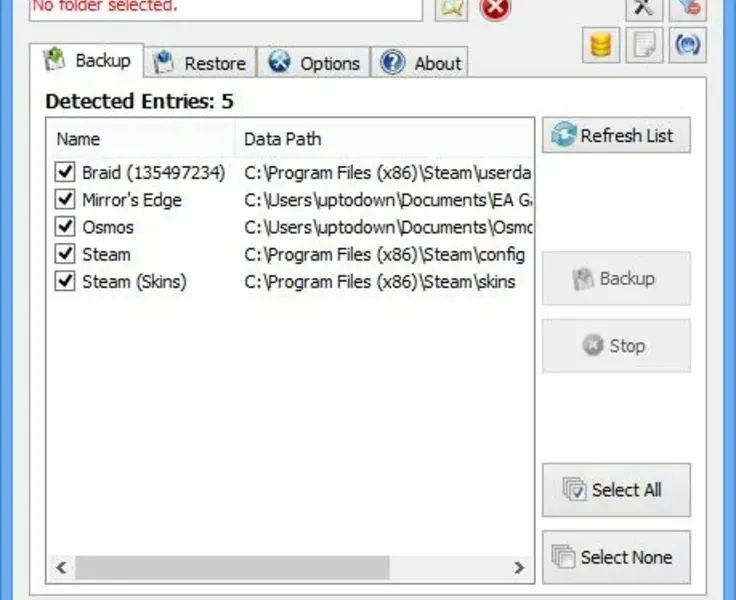Screen dimensions: 736x600
Task: Uncheck the Osmos entry checkbox
Action: (65, 227)
